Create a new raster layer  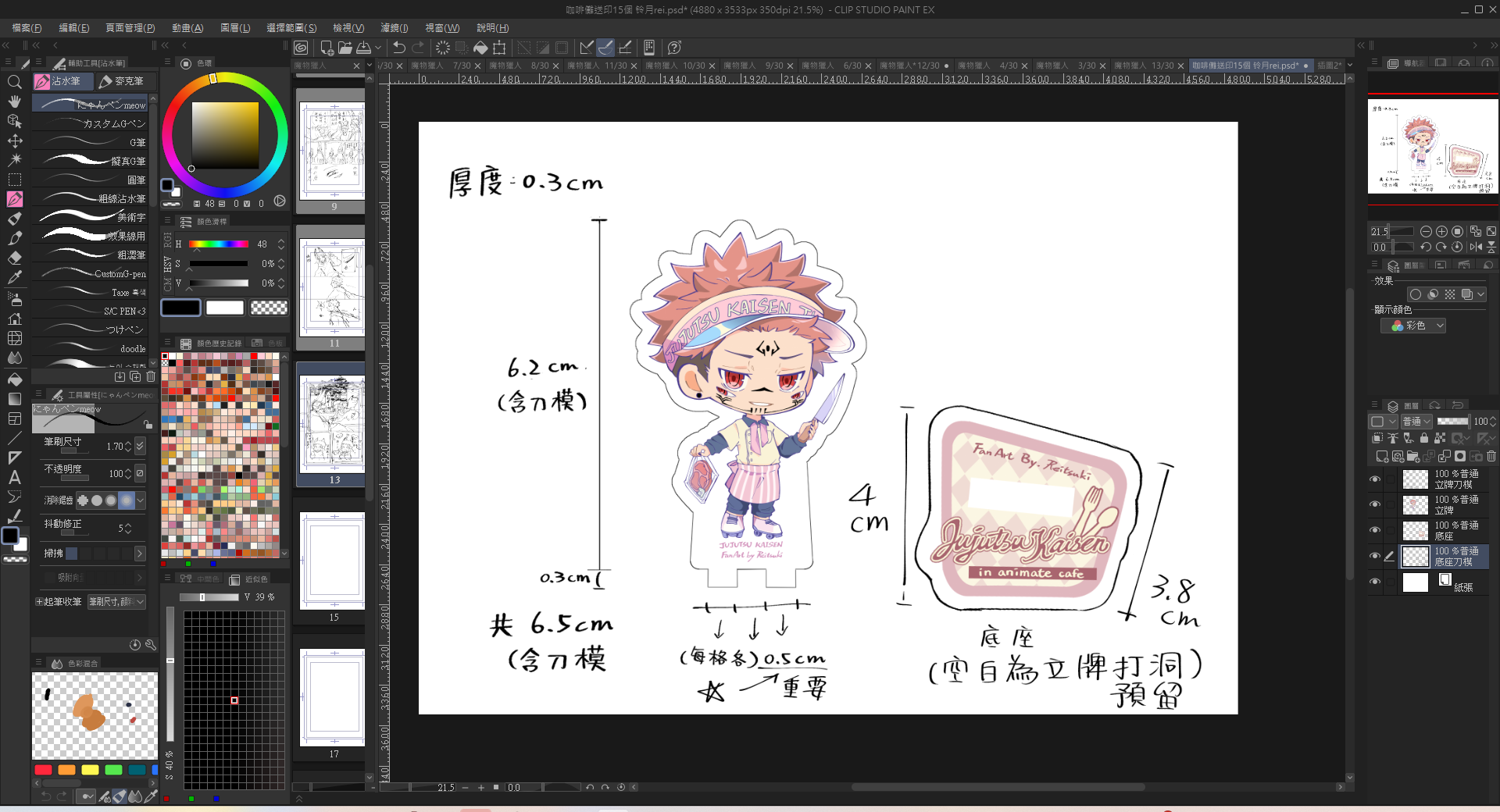pyautogui.click(x=1381, y=456)
